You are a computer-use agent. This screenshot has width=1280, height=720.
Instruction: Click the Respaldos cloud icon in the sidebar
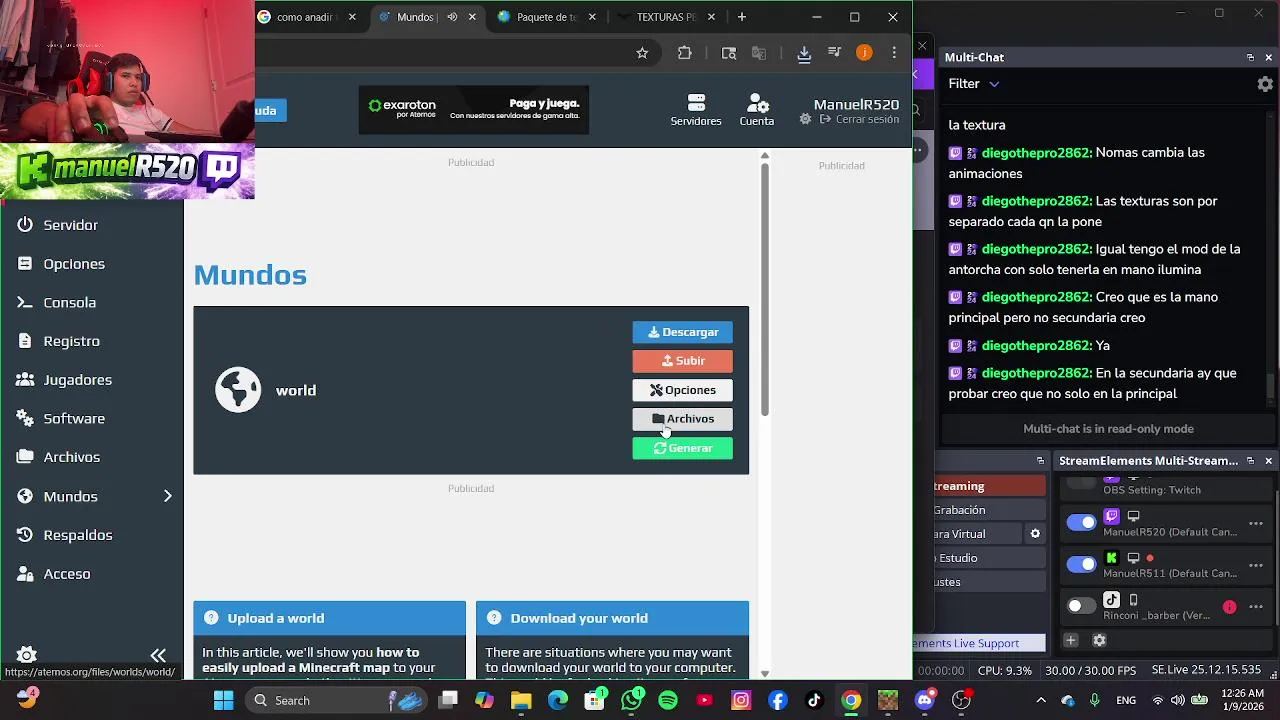point(25,535)
